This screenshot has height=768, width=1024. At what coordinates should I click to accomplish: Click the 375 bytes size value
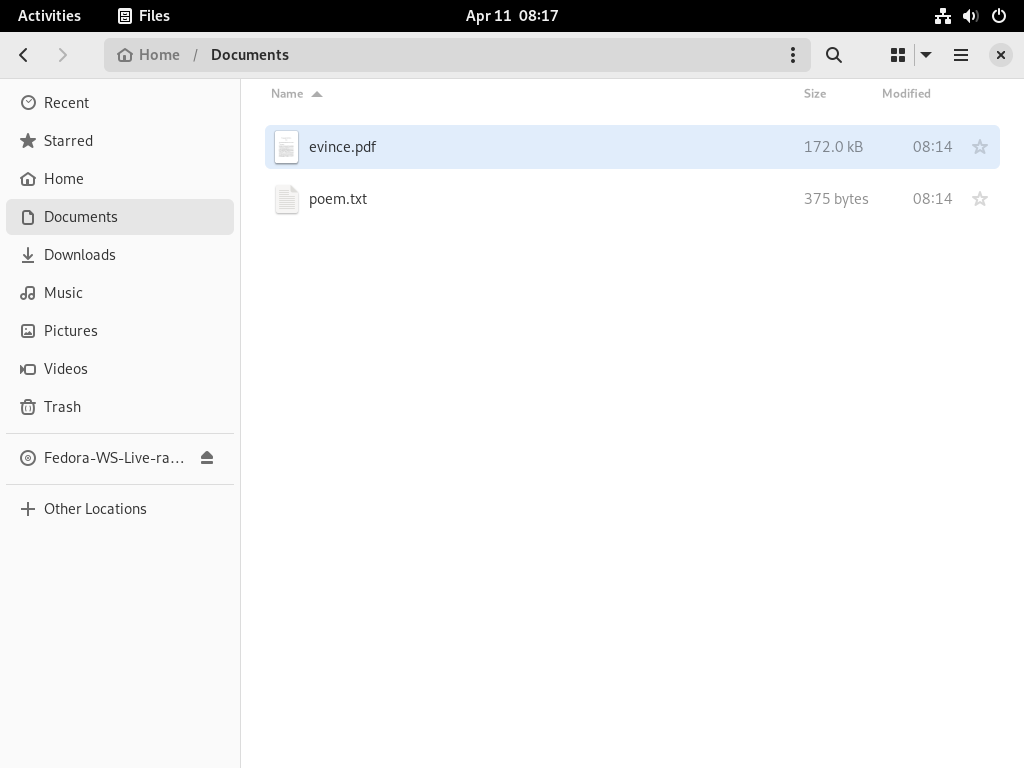(x=836, y=199)
